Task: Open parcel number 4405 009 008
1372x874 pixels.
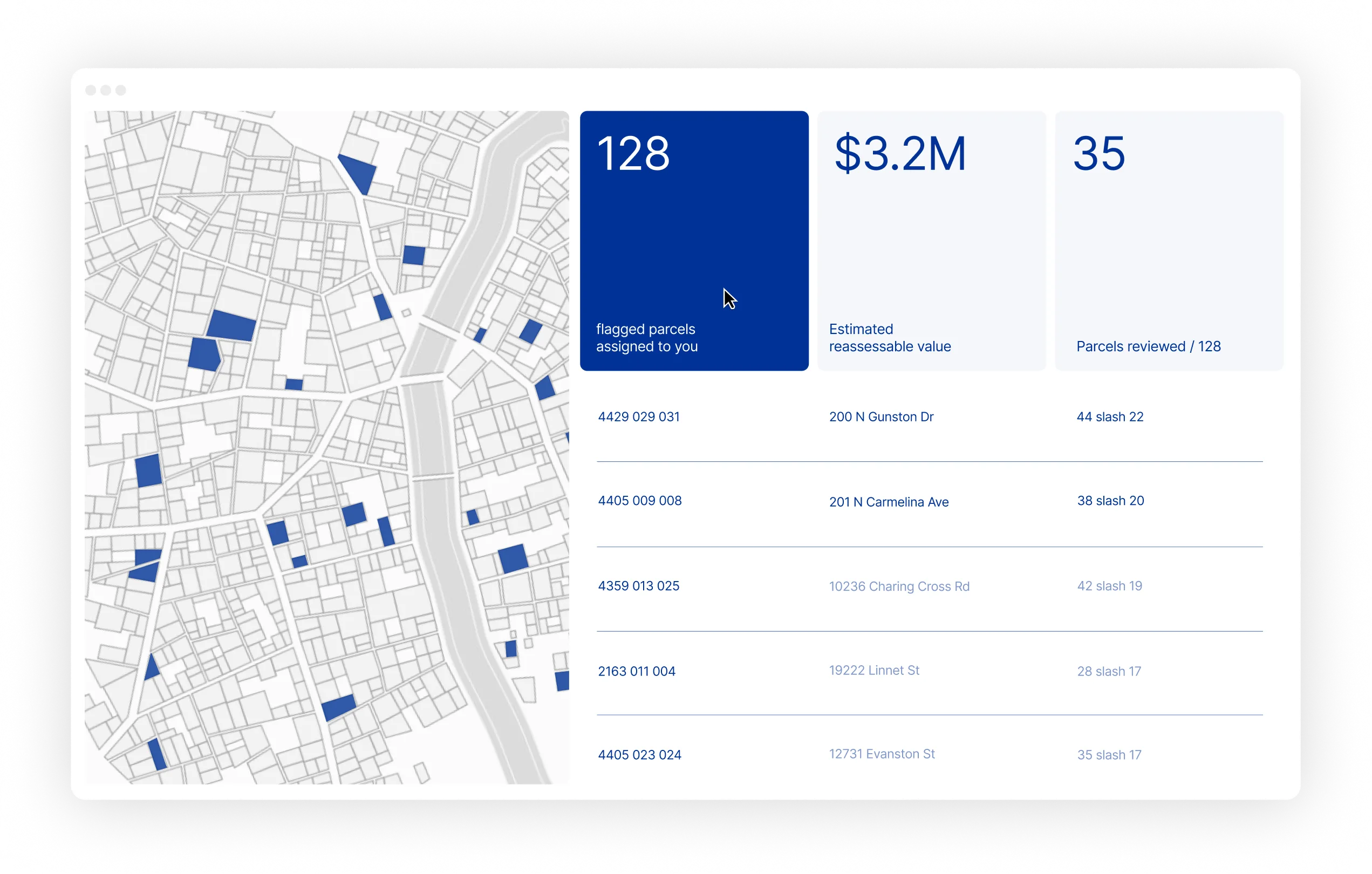Action: [639, 500]
